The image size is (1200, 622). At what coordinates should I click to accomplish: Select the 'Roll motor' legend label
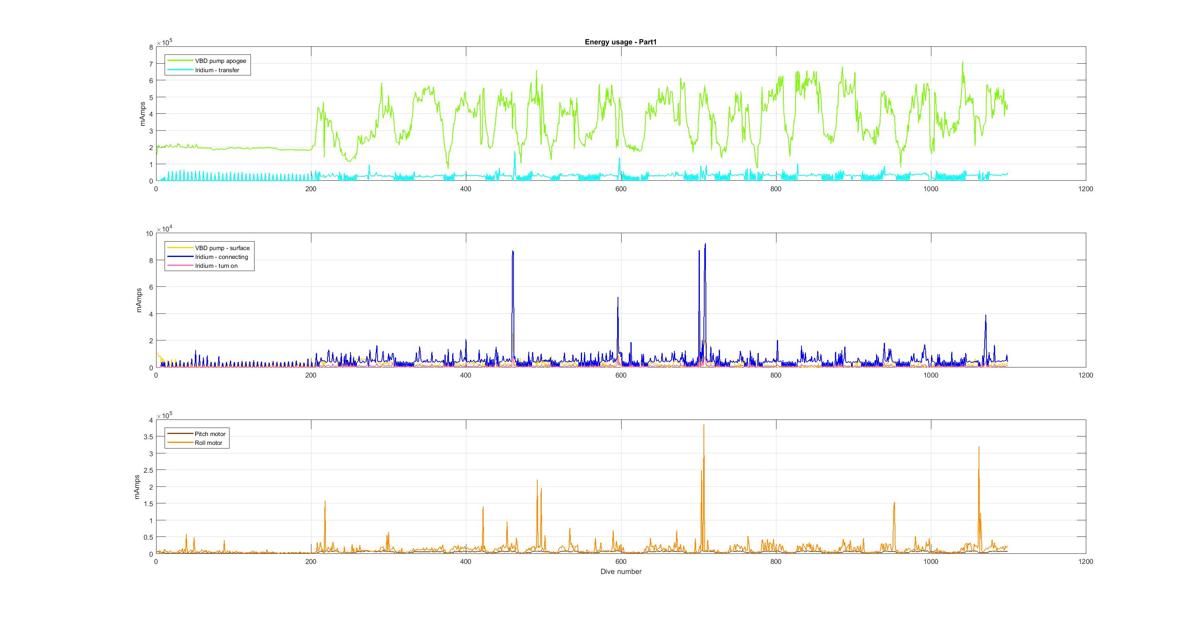(209, 442)
